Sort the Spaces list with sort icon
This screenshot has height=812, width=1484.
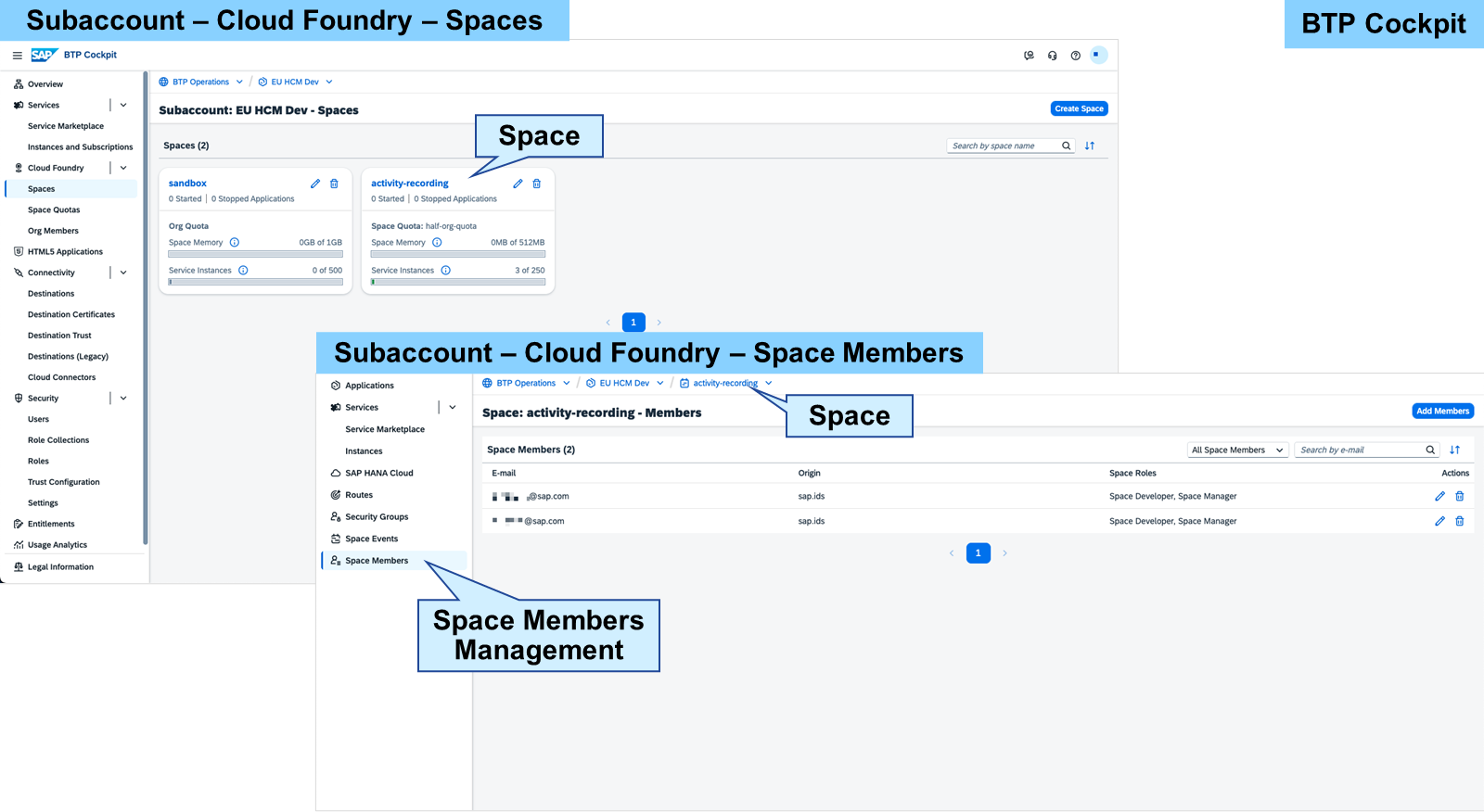click(x=1090, y=146)
